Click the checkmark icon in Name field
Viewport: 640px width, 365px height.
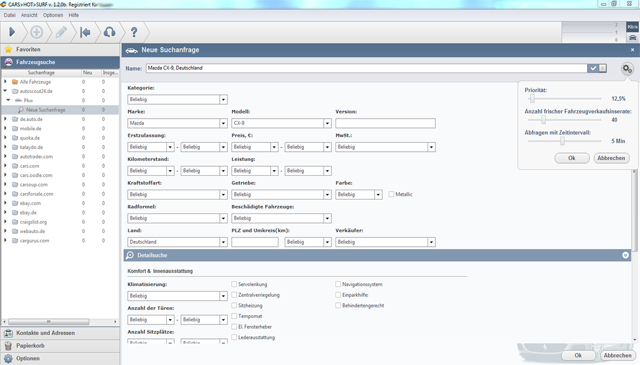(593, 68)
